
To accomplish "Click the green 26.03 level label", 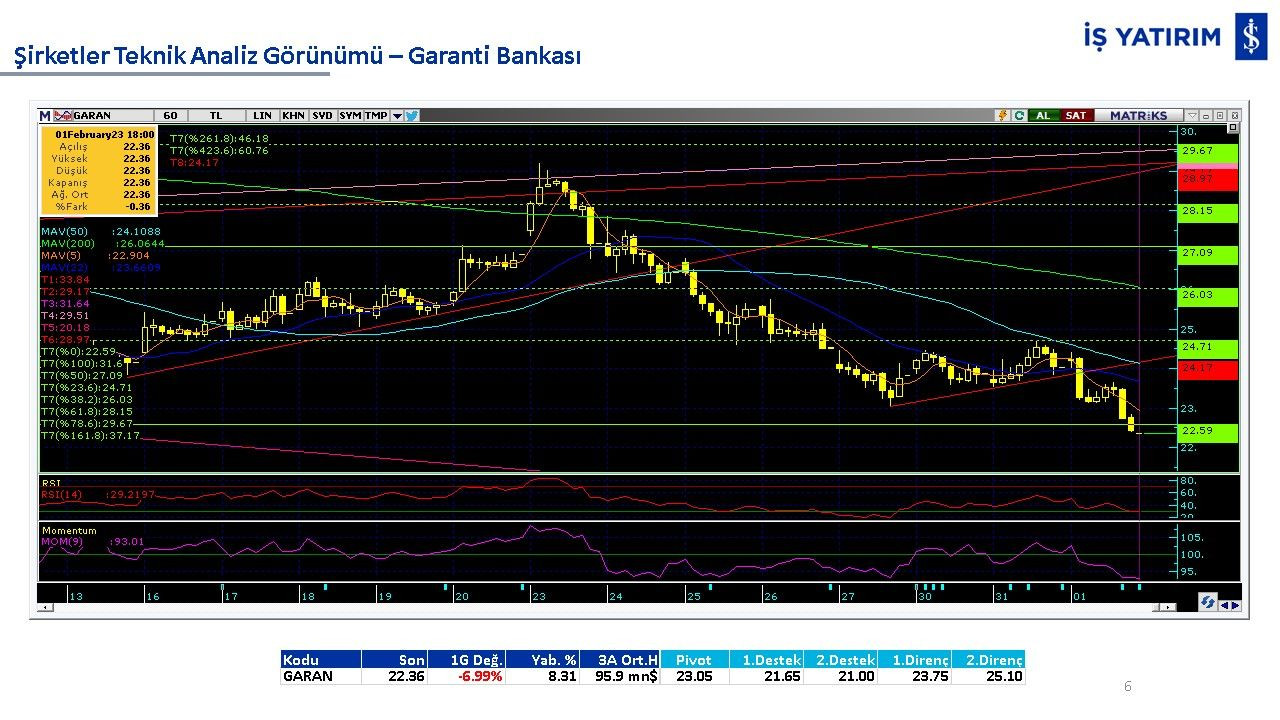I will 1208,295.
